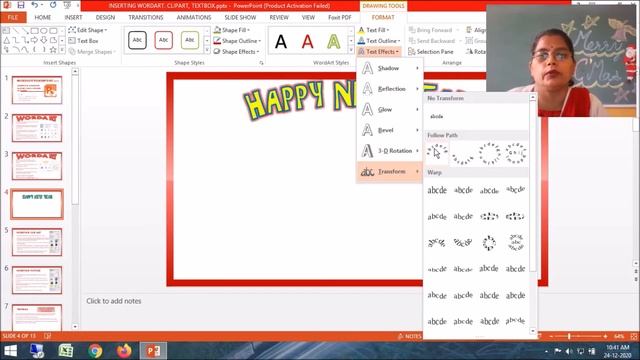This screenshot has height=360, width=640.
Task: Open the Shape Fill dropdown
Action: pyautogui.click(x=231, y=30)
